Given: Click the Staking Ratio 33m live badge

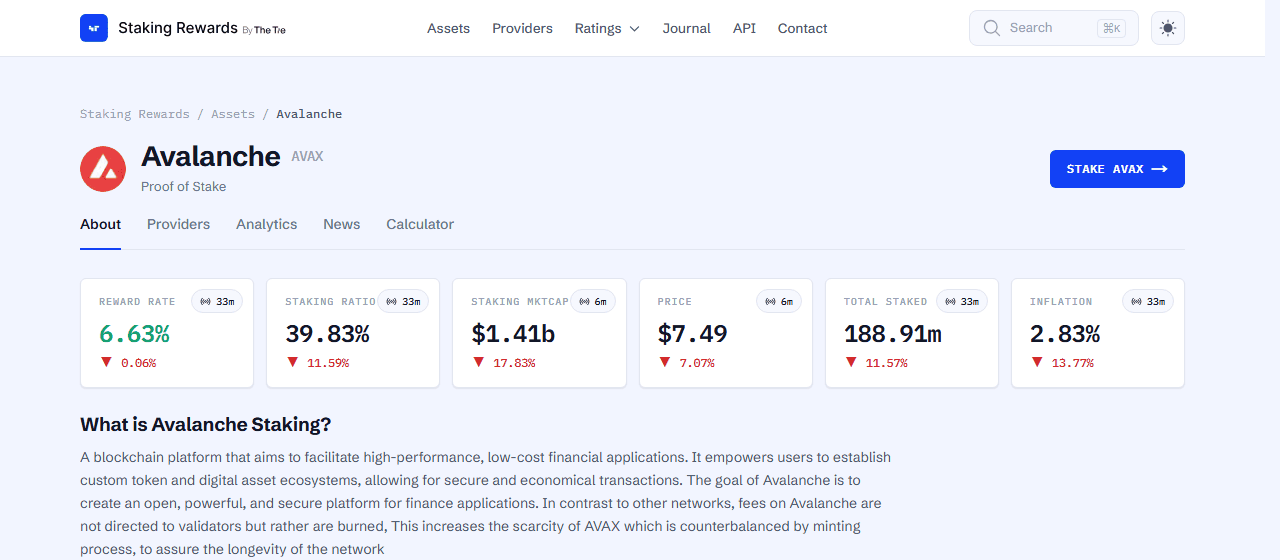Looking at the screenshot, I should 403,301.
